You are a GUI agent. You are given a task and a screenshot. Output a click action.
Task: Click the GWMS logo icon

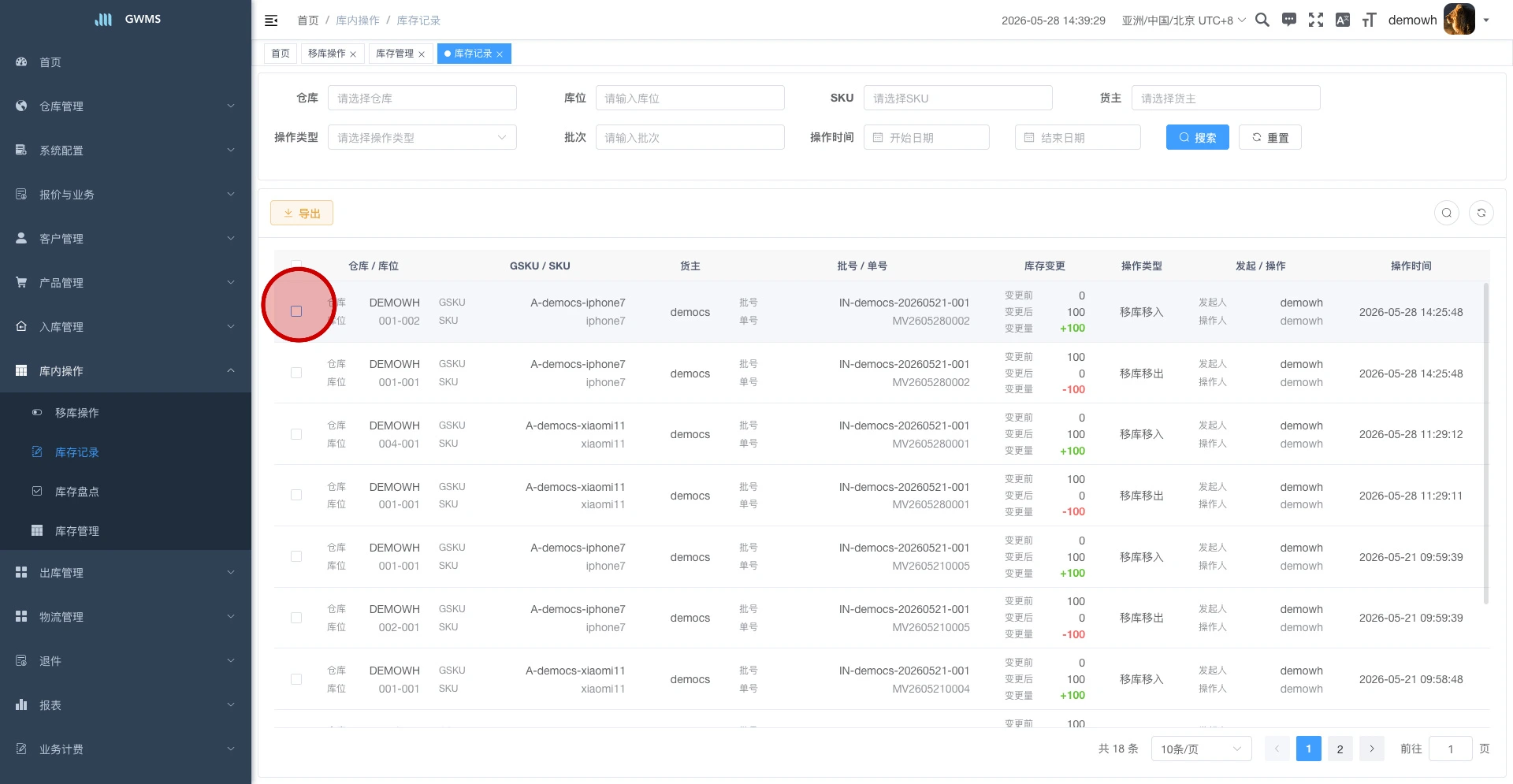click(x=103, y=20)
